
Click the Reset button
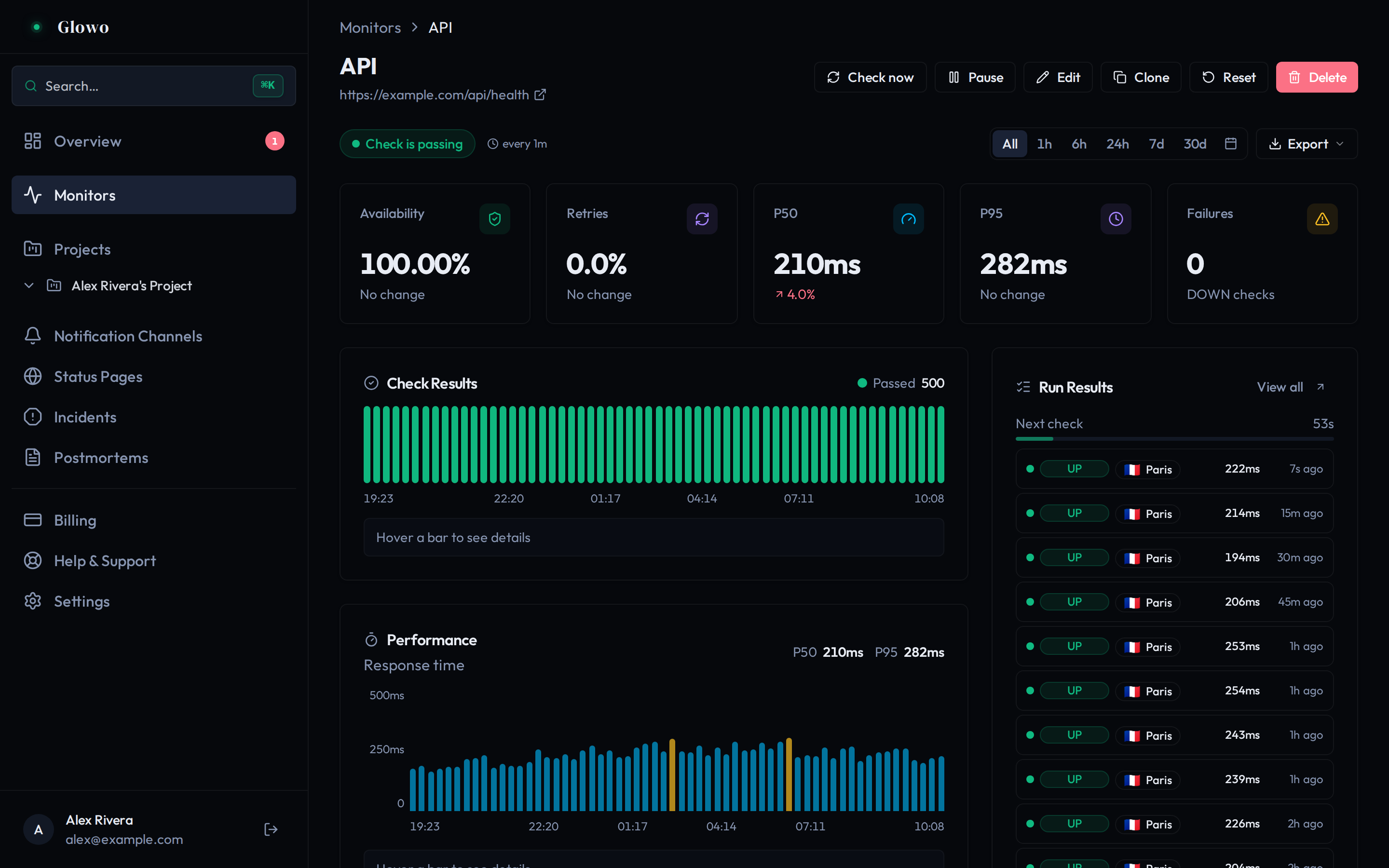pyautogui.click(x=1229, y=77)
